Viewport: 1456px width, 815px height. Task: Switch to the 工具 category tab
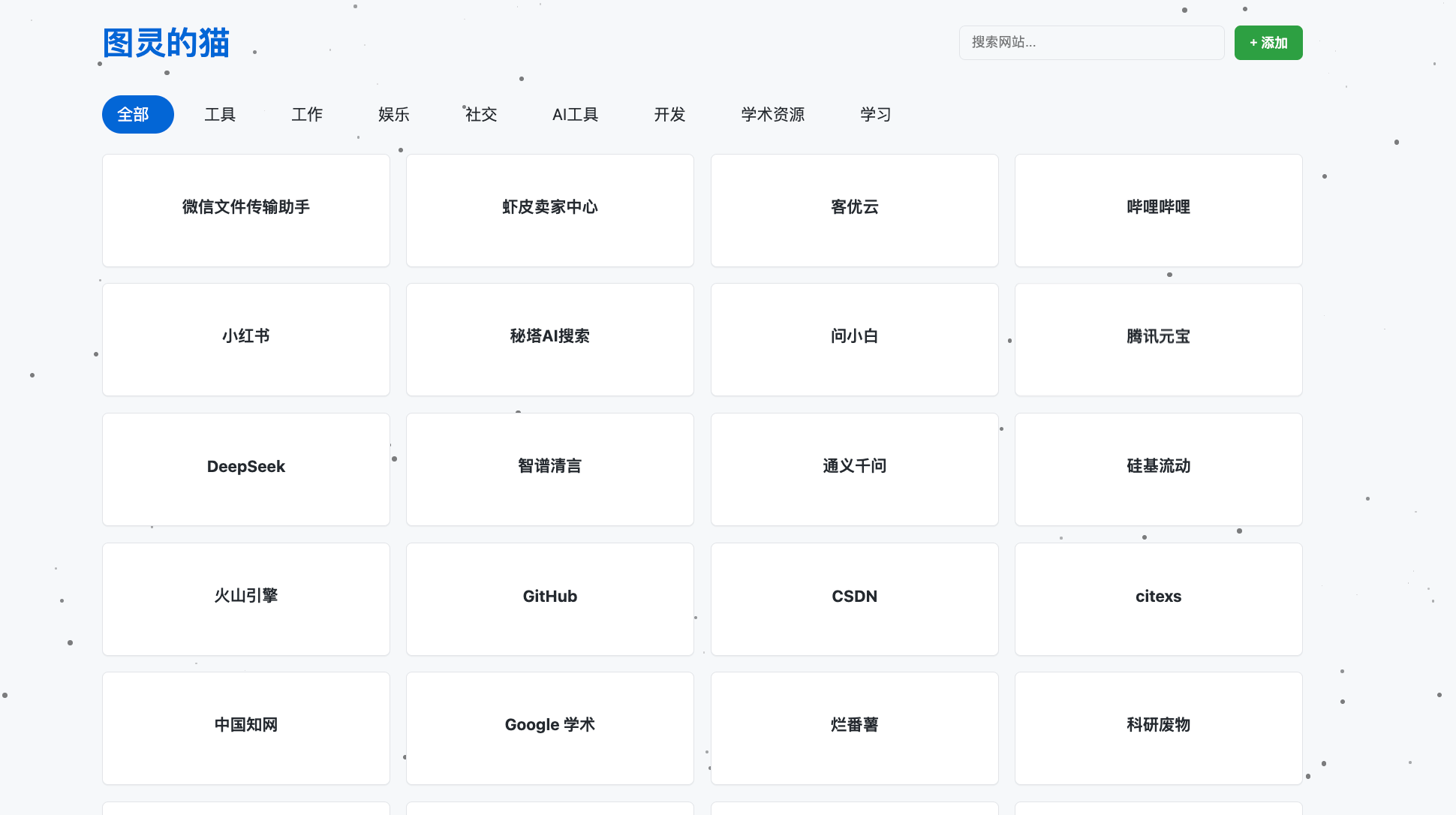(x=220, y=114)
